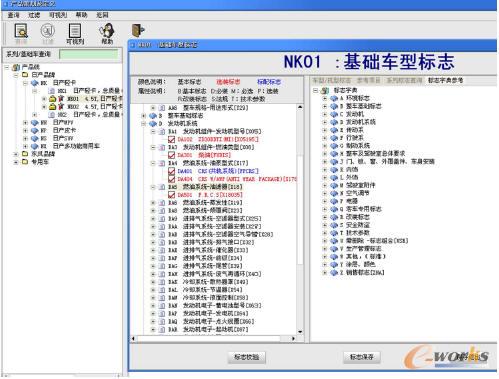This screenshot has width=499, height=379.
Task: Click the 标志字典 root icon in right panel
Action: point(324,90)
